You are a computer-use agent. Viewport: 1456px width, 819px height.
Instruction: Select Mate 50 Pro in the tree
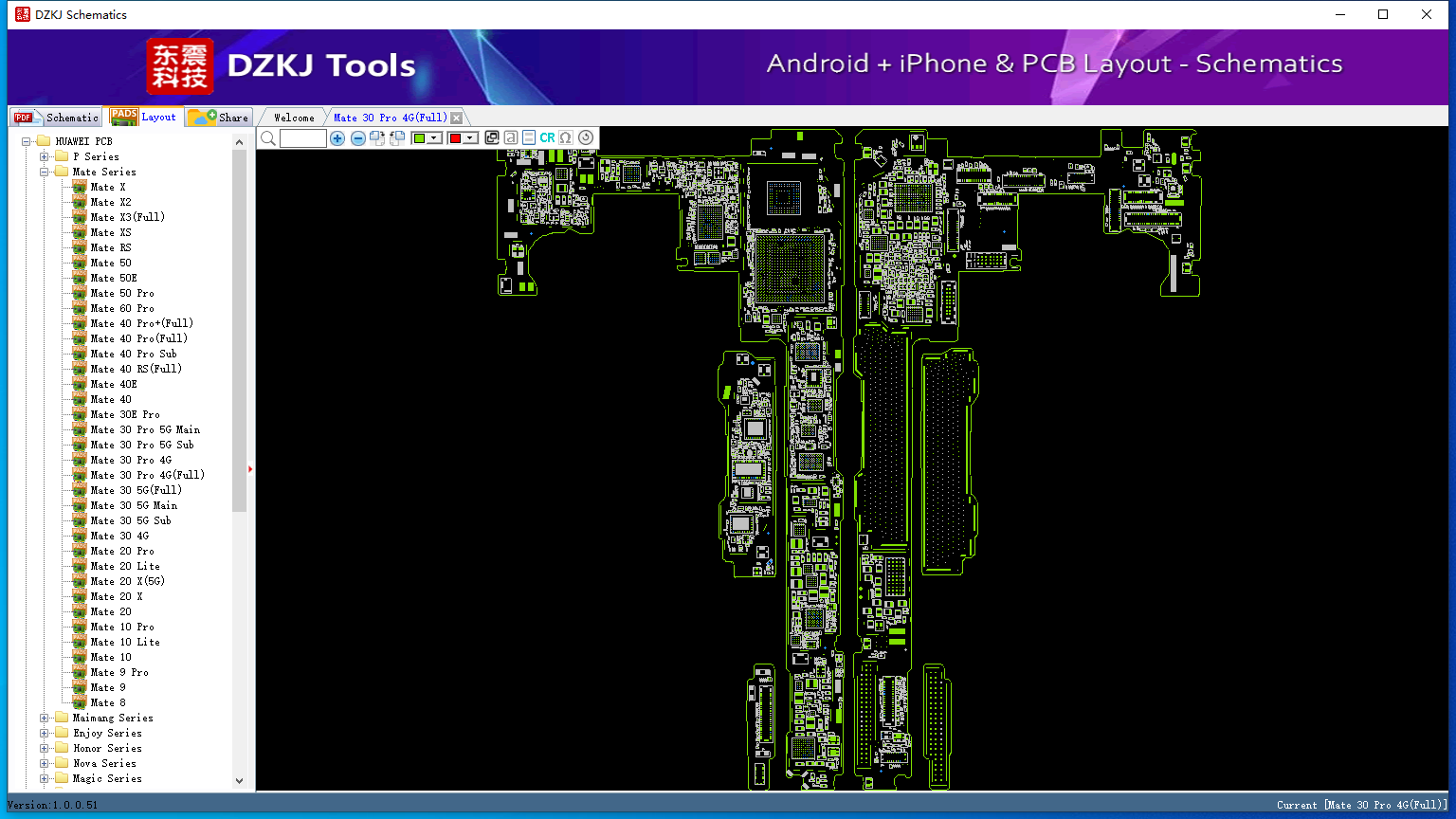coord(122,293)
